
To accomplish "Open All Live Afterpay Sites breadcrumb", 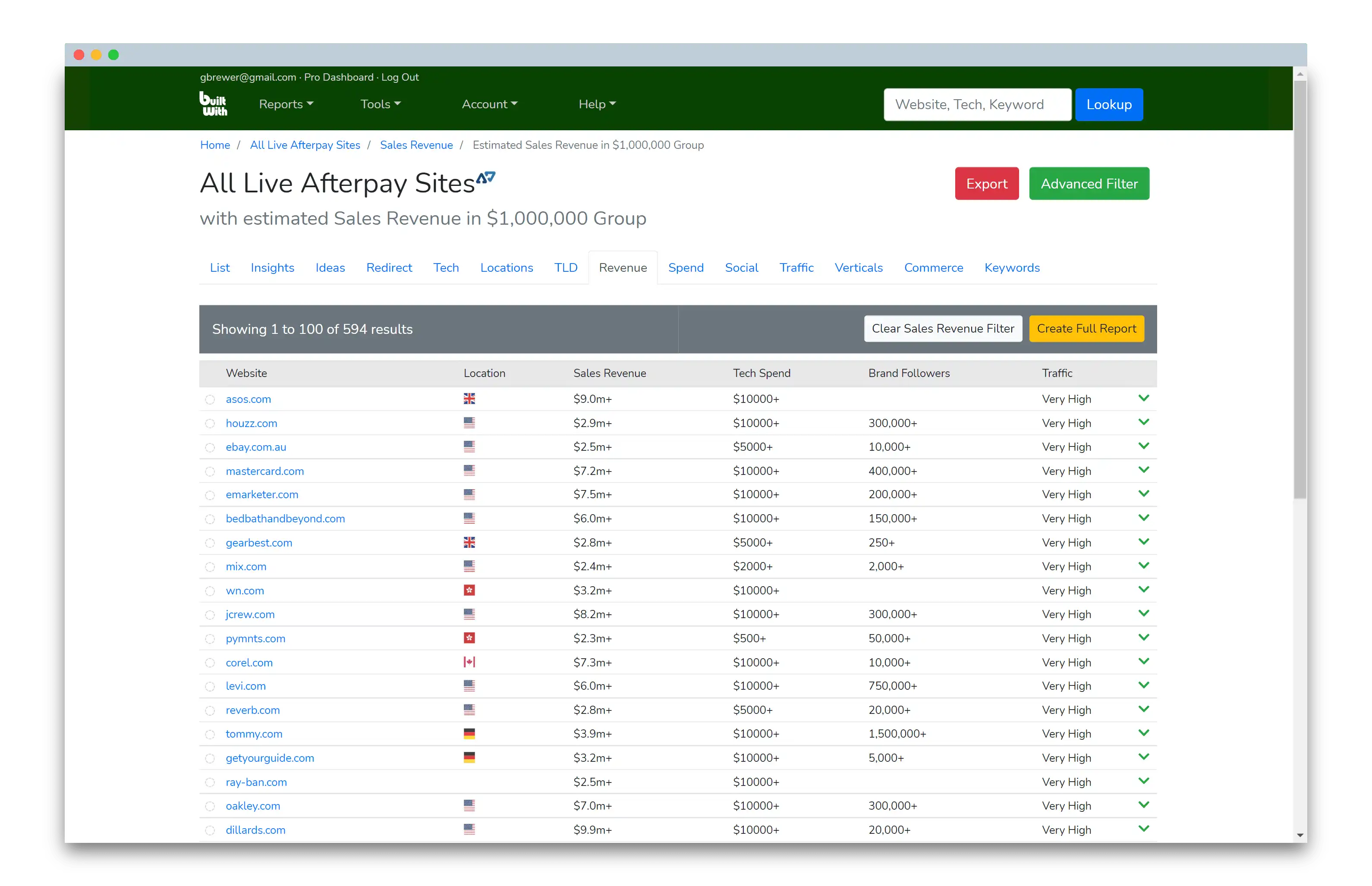I will (305, 145).
